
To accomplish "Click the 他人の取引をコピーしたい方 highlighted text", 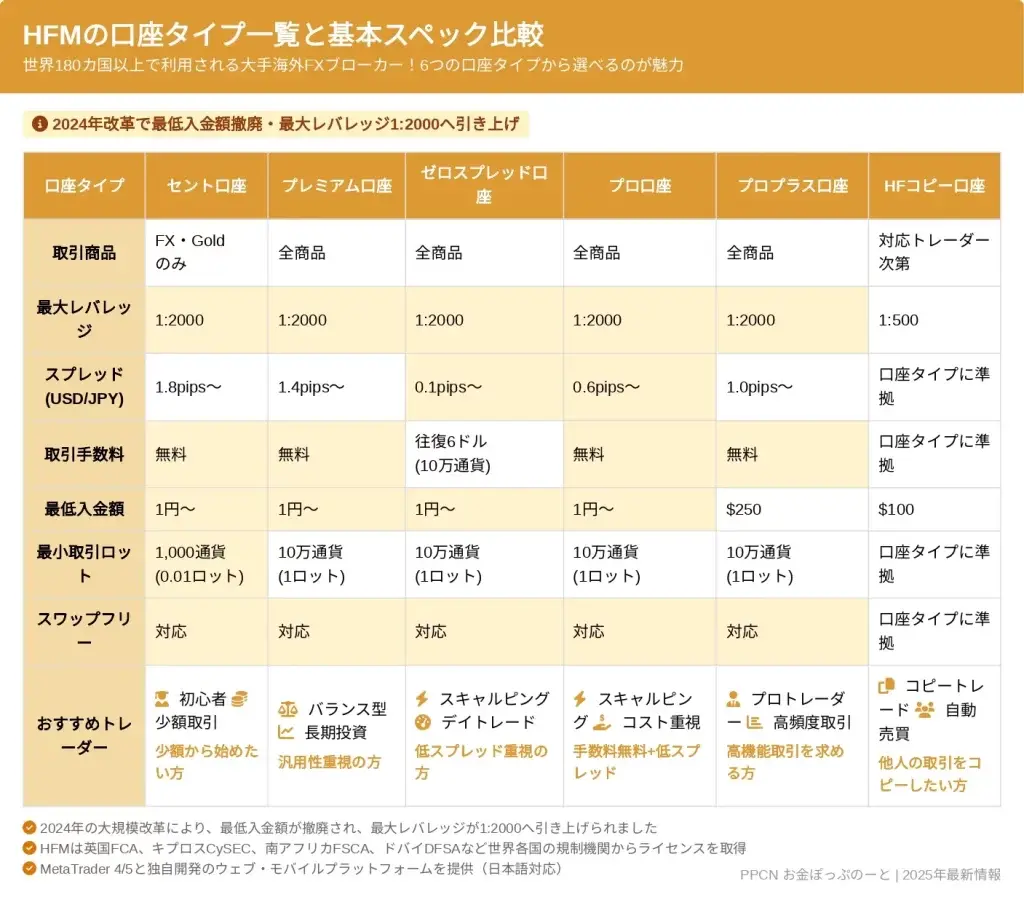I will coord(929,774).
